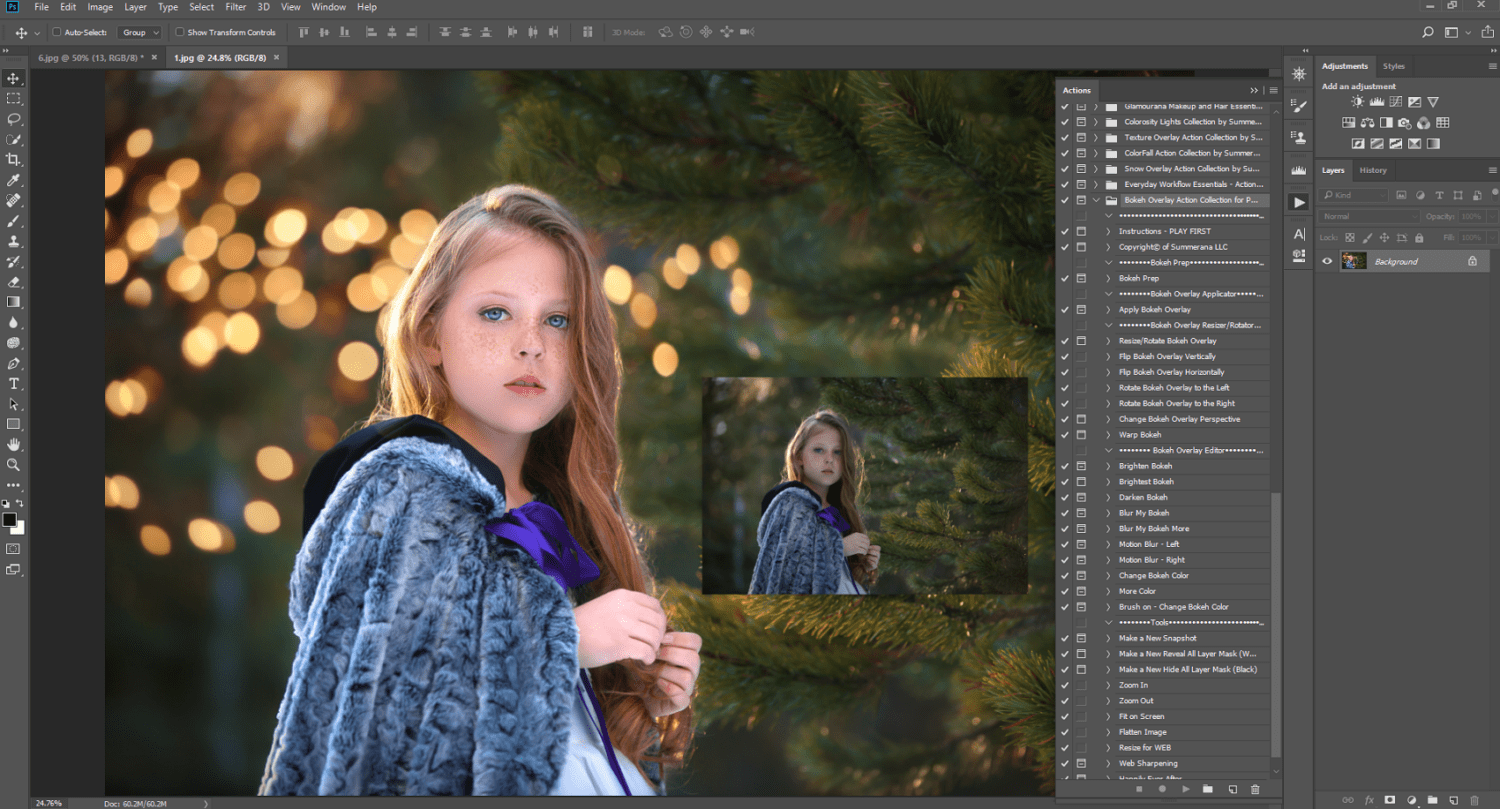Viewport: 1500px width, 809px height.
Task: Open the layer blend mode dropdown
Action: click(x=1368, y=216)
